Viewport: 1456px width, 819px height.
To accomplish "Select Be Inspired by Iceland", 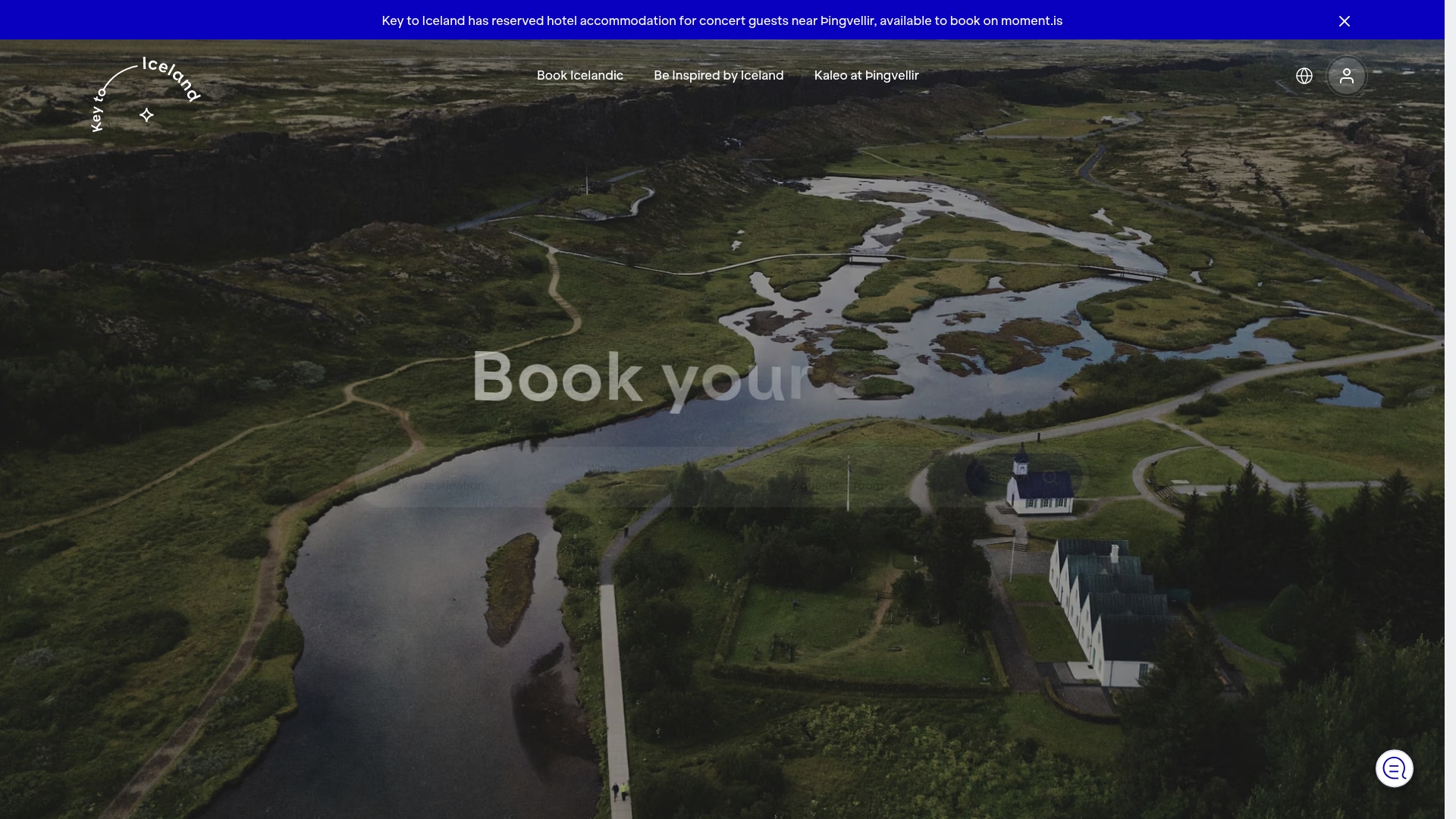I will click(718, 75).
